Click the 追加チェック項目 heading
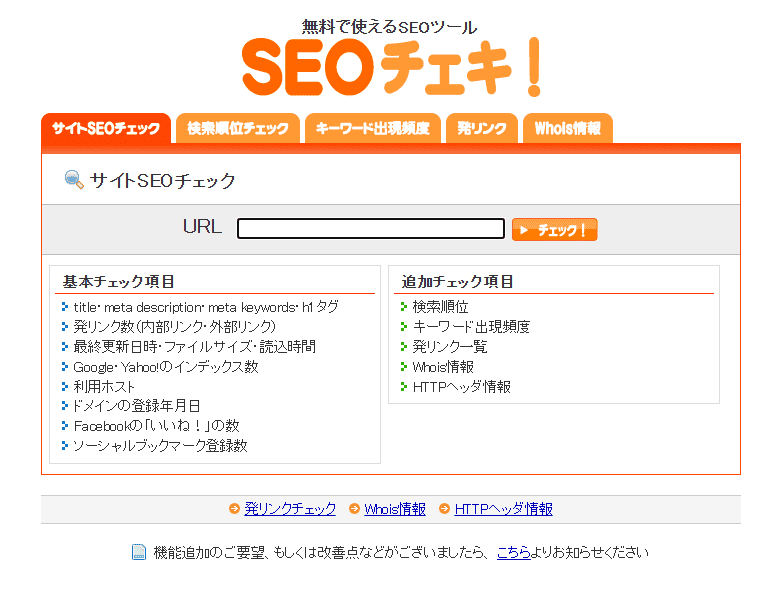764x593 pixels. [x=458, y=282]
